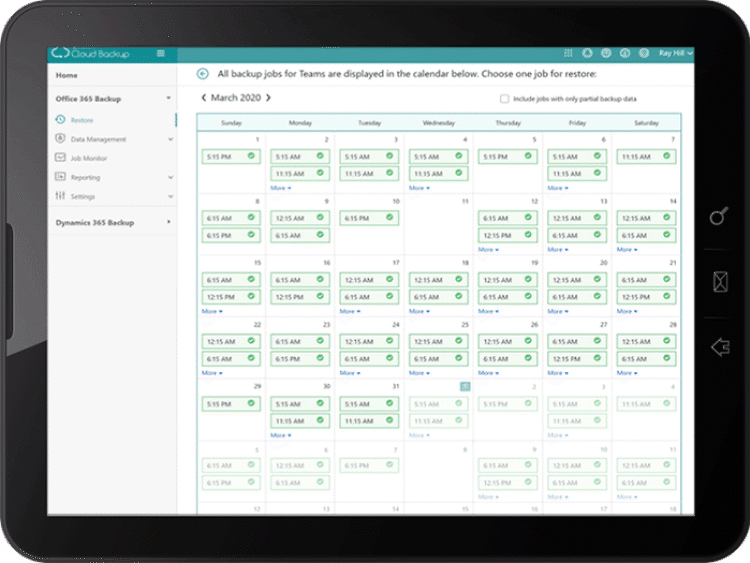The height and width of the screenshot is (563, 750).
Task: Select the March 14 6:15 AM backup job
Action: pyautogui.click(x=646, y=235)
